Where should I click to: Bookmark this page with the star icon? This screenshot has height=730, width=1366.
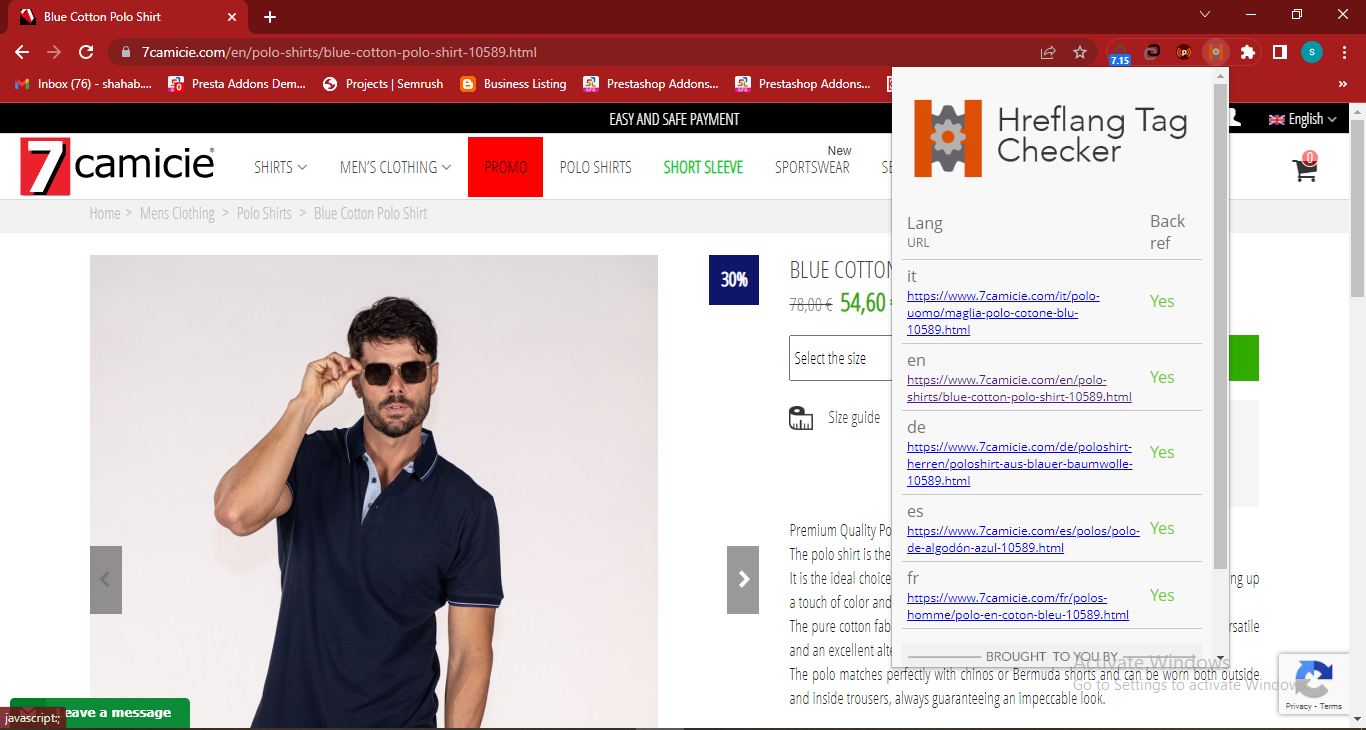pyautogui.click(x=1080, y=52)
